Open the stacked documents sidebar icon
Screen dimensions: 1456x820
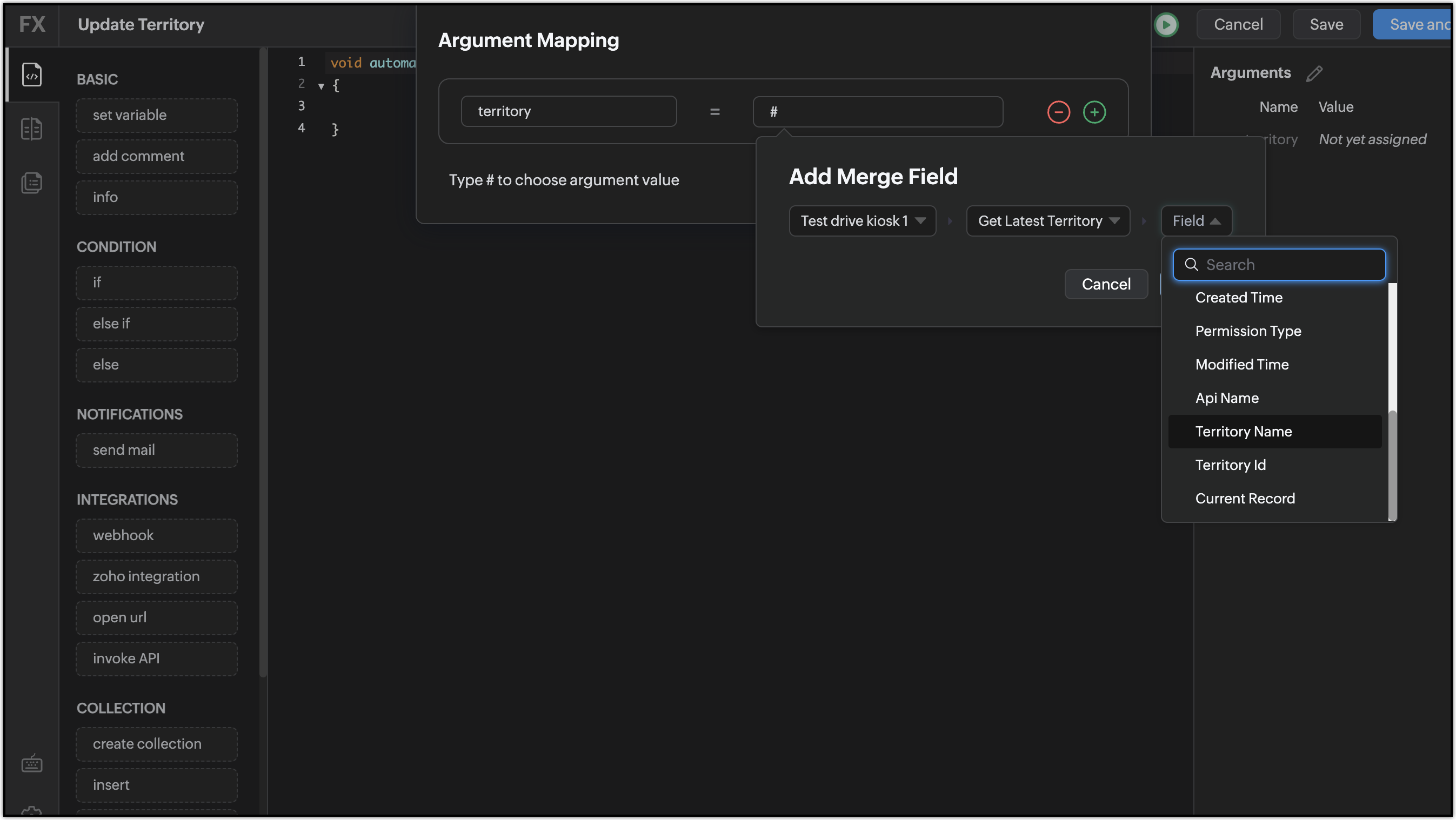pyautogui.click(x=32, y=183)
